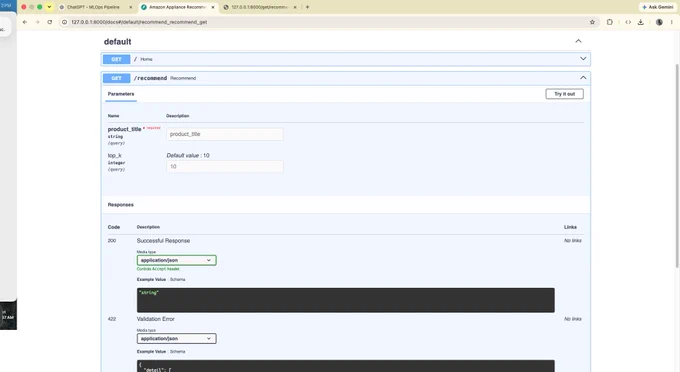Click the GET badge of Home endpoint
680x372 pixels.
click(x=116, y=59)
